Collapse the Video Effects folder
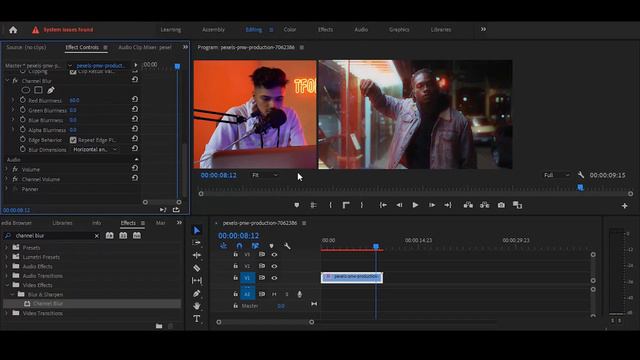Screen dimensions: 640x360 [x=7, y=285]
